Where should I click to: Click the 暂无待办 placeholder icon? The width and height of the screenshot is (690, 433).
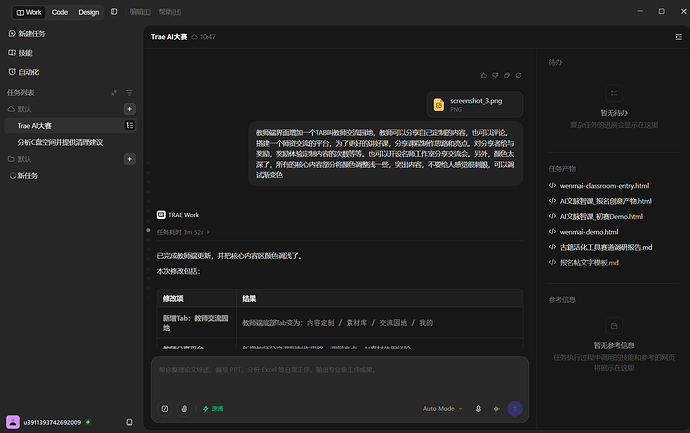pos(614,93)
